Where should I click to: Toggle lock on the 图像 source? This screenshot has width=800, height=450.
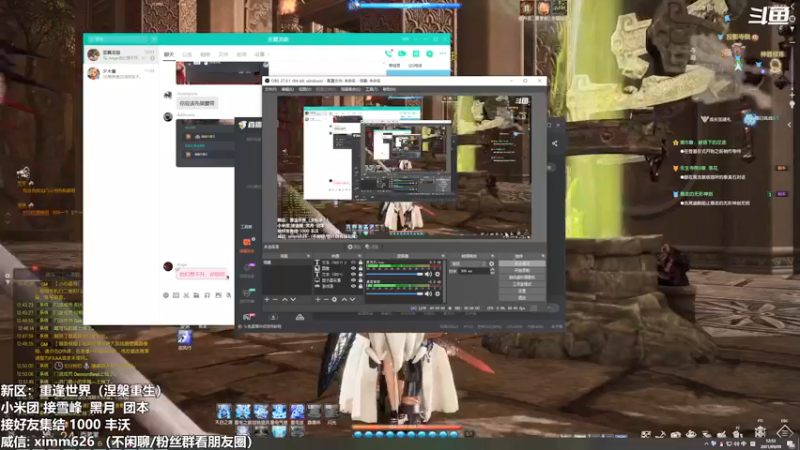click(361, 268)
